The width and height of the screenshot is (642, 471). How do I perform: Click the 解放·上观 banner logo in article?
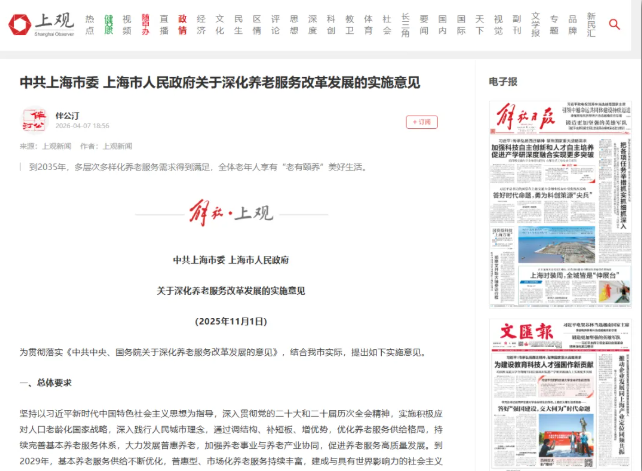[x=231, y=213]
